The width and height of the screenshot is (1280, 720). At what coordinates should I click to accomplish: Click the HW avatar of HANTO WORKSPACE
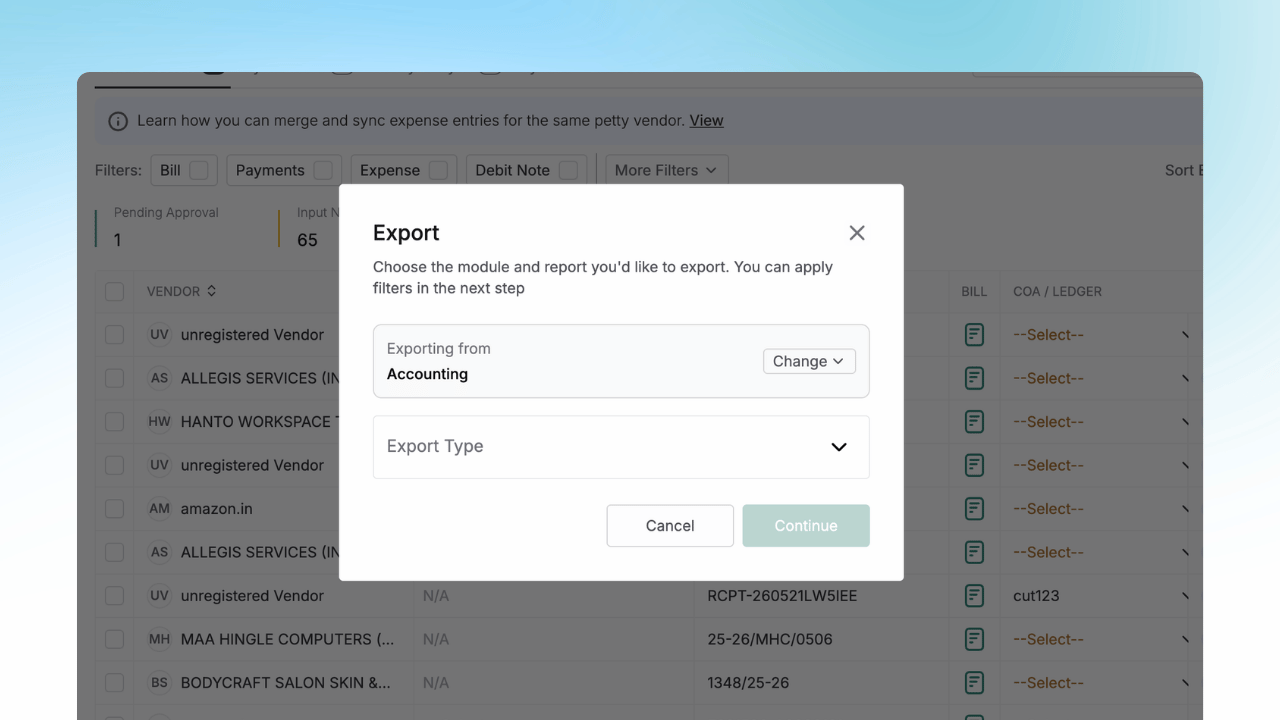point(159,422)
